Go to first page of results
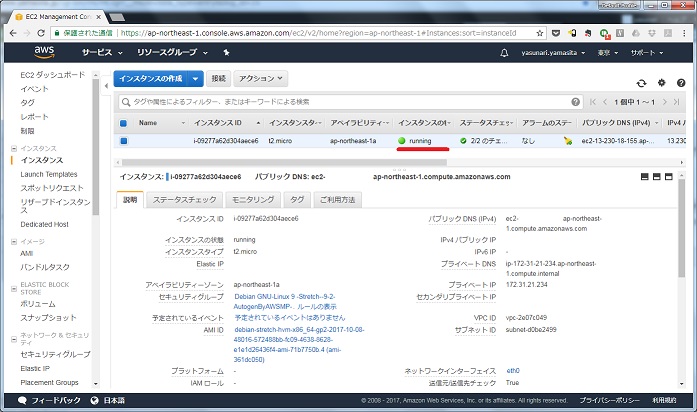 tap(593, 102)
